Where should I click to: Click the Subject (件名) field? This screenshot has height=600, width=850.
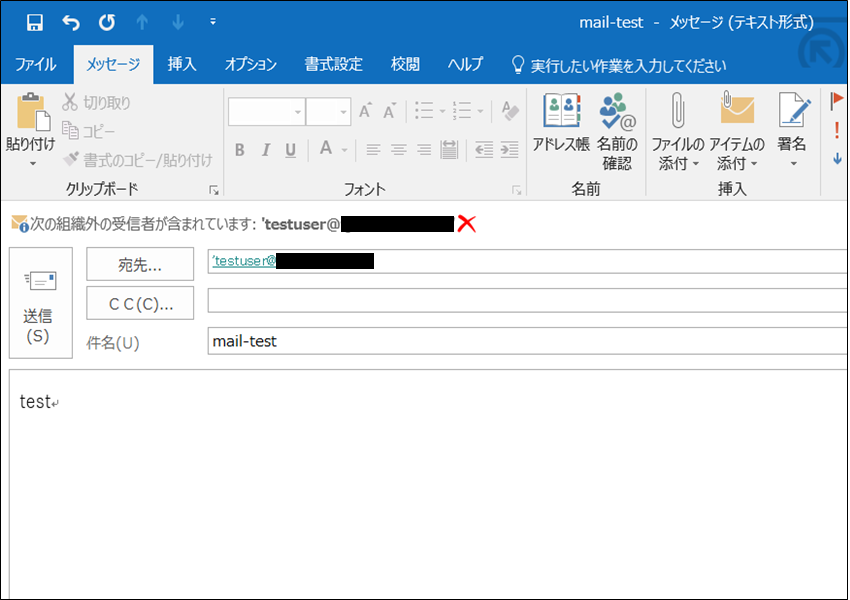[x=525, y=341]
